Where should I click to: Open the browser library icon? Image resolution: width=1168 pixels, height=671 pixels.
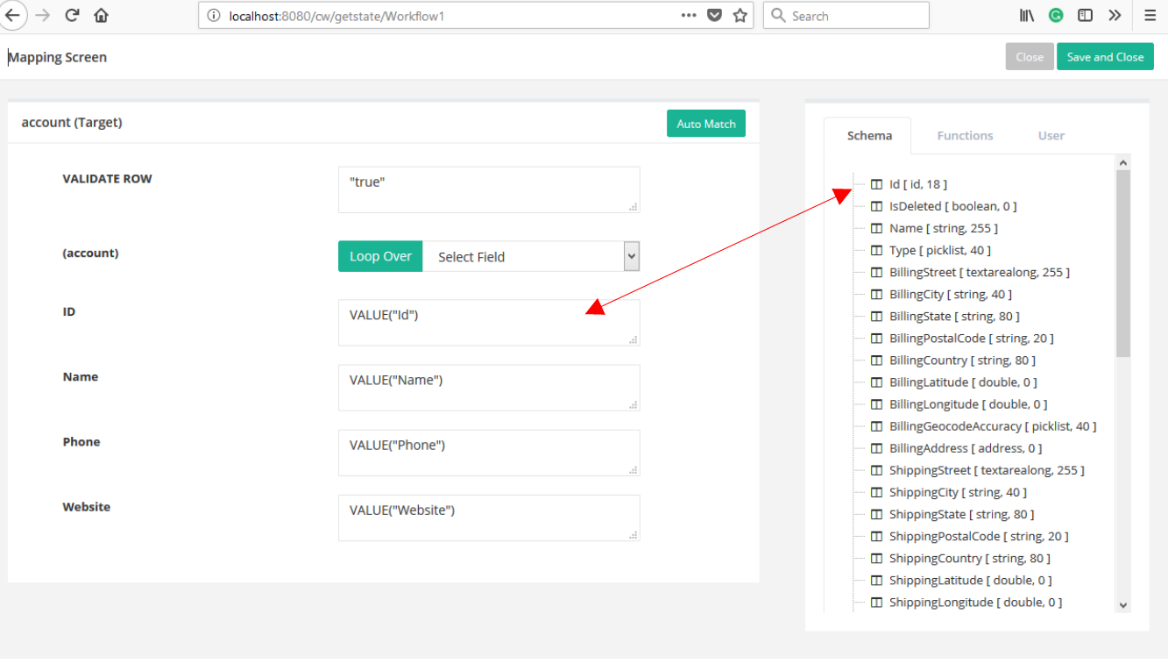point(1026,15)
